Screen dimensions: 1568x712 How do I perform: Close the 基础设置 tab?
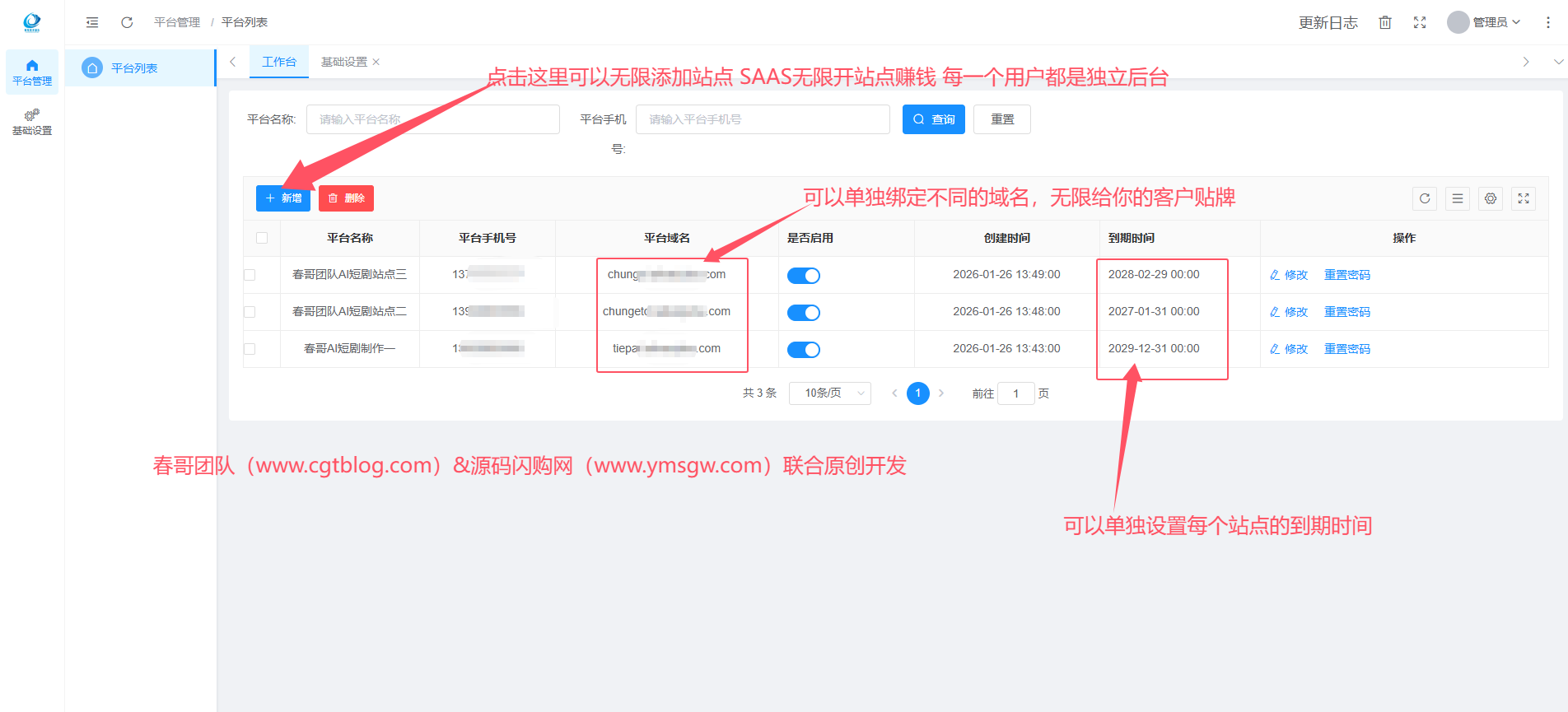point(376,62)
